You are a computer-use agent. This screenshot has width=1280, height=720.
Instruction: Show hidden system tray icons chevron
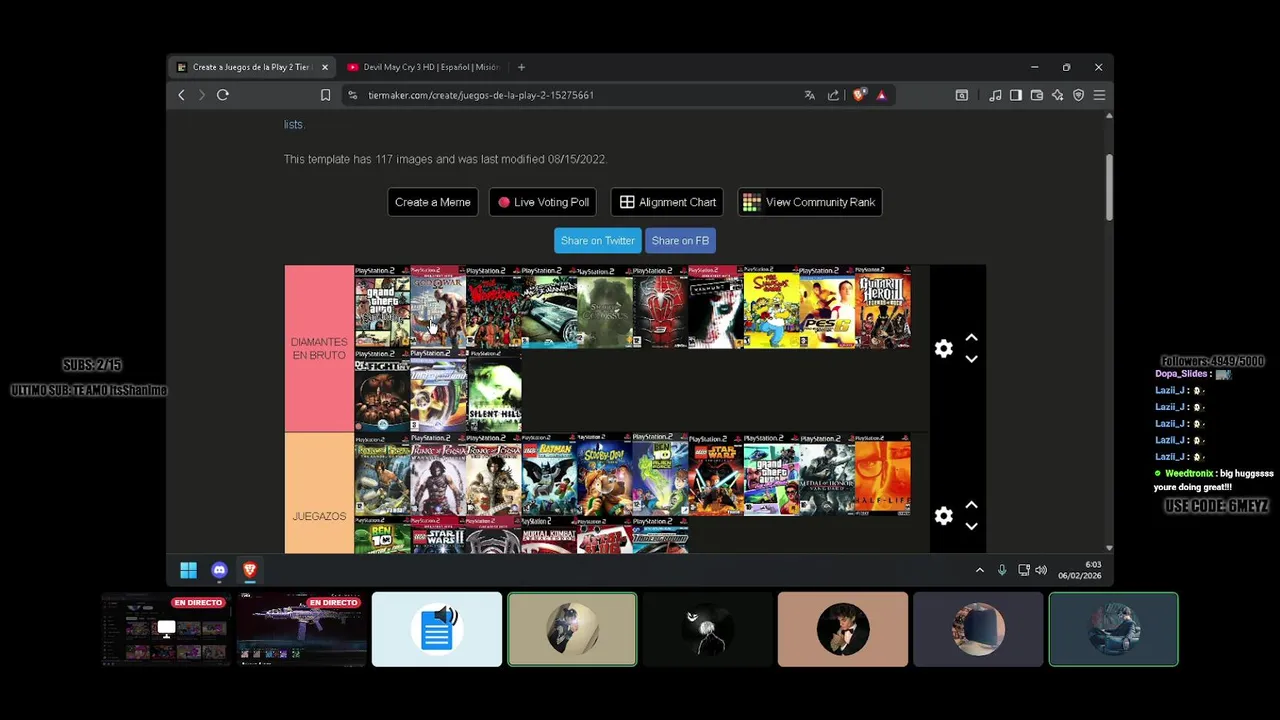pos(980,570)
